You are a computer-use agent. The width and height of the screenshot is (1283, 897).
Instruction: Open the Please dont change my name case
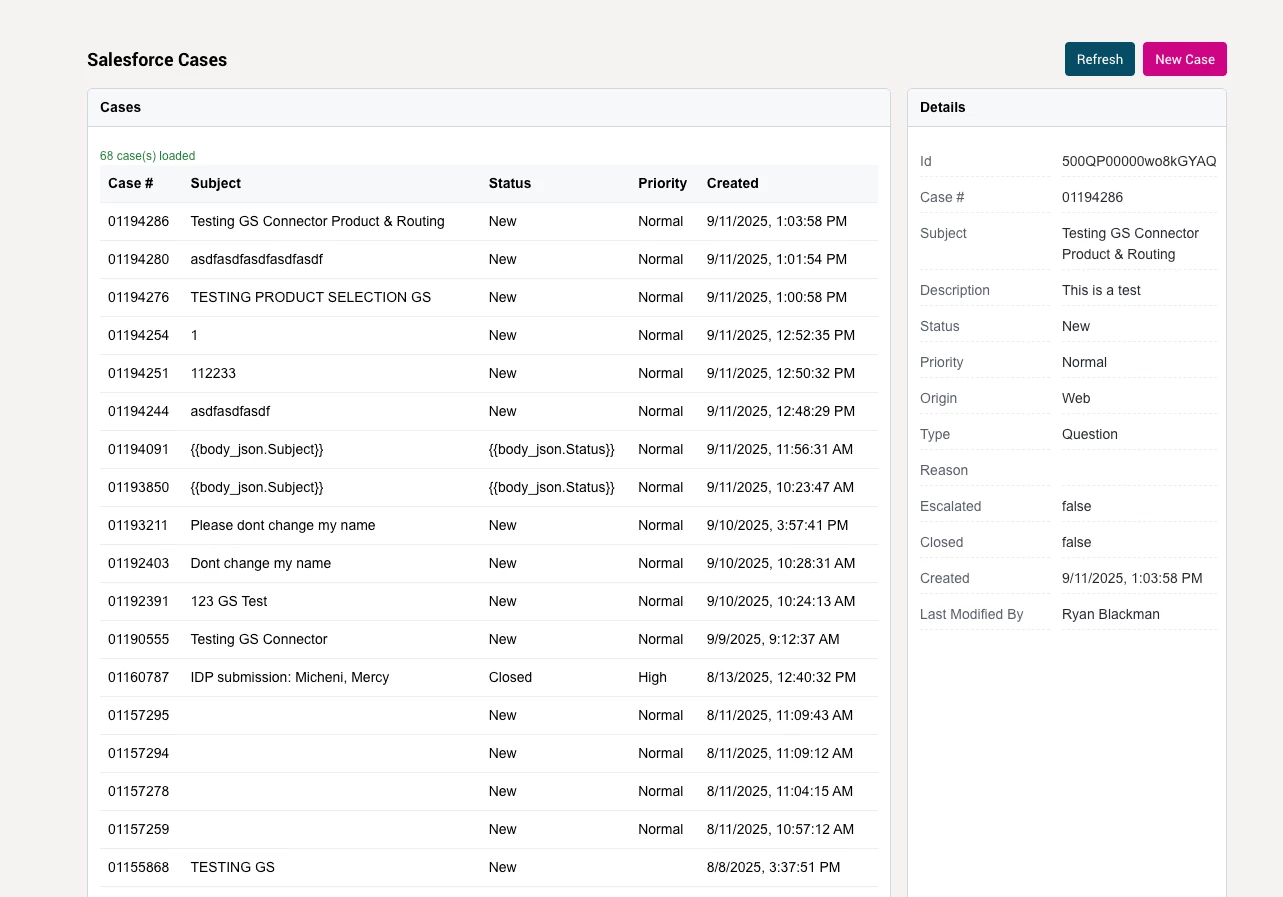pyautogui.click(x=489, y=525)
